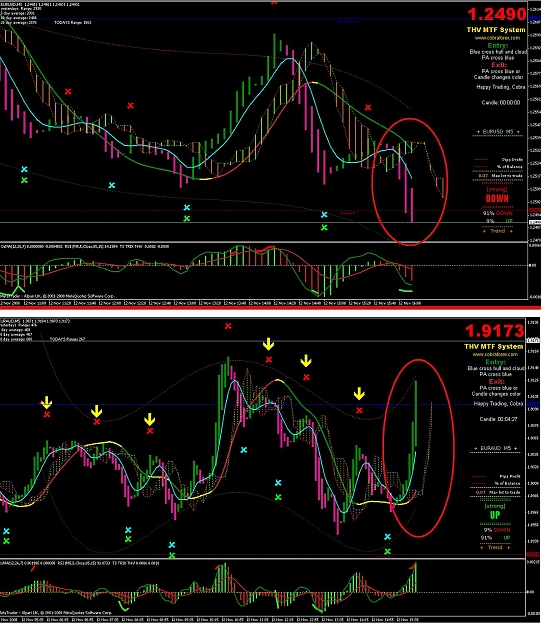Click 'Max lot to trade' on EURUSD chart
This screenshot has width=541, height=625.
click(x=507, y=175)
